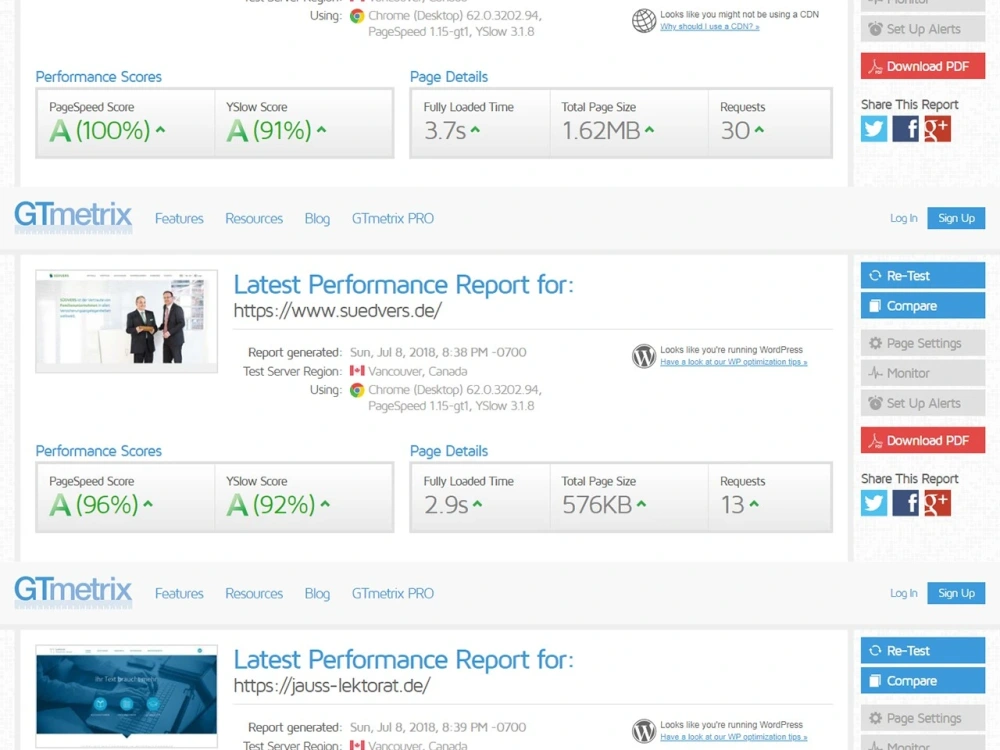Screen dimensions: 1000x750
Task: Click the Google+ share icon
Action: click(x=936, y=503)
